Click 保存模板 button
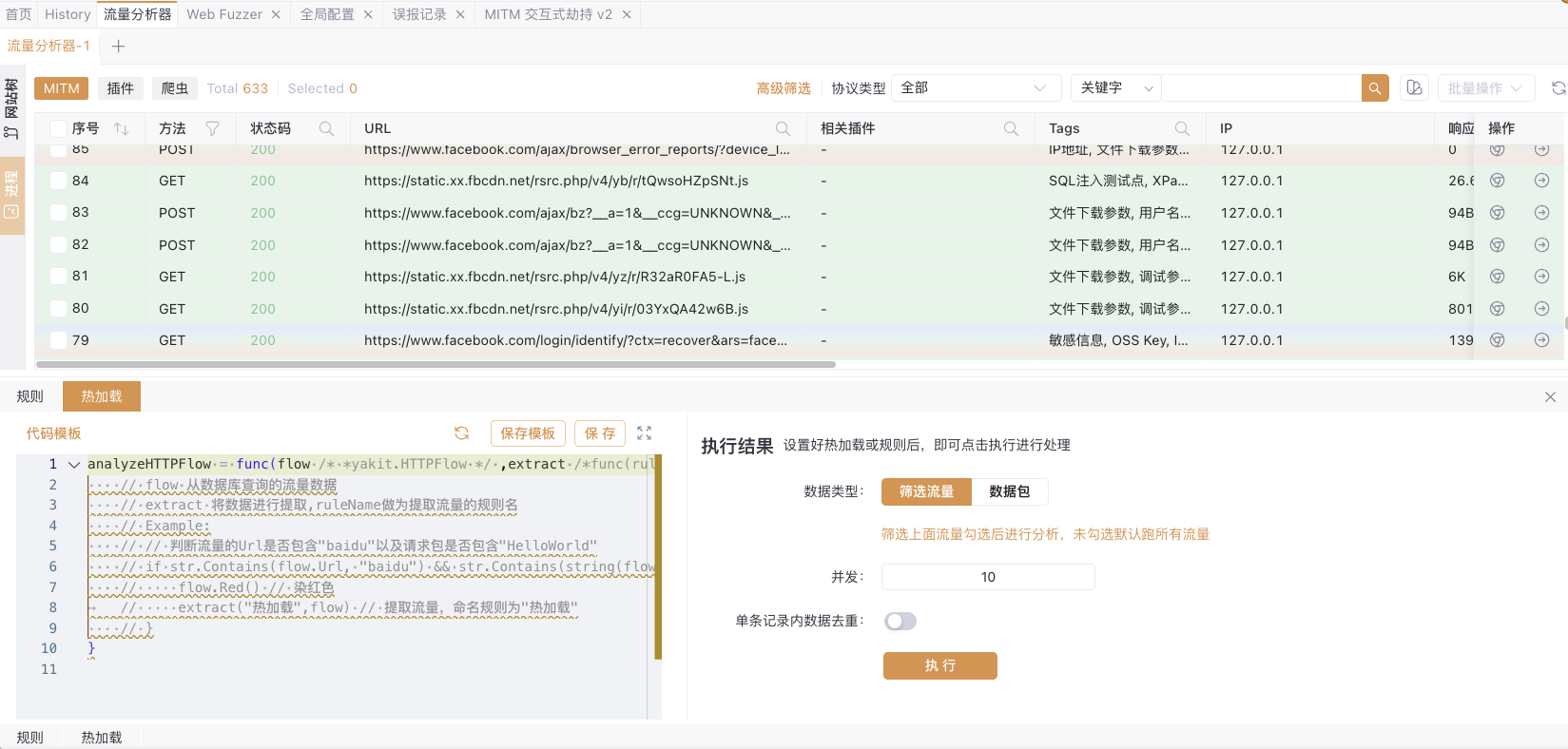This screenshot has height=749, width=1568. click(528, 433)
